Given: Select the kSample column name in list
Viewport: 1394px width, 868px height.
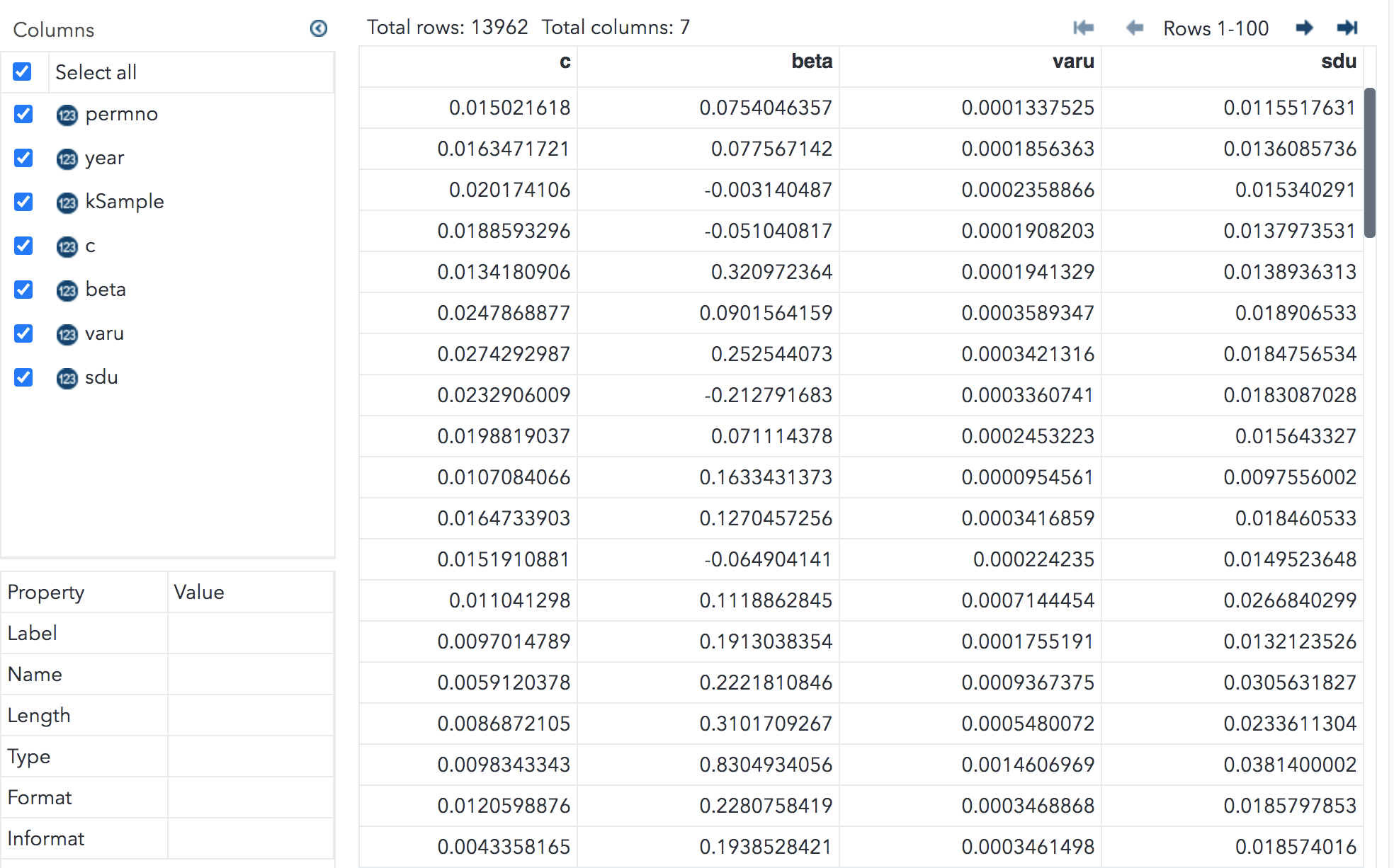Looking at the screenshot, I should point(125,202).
